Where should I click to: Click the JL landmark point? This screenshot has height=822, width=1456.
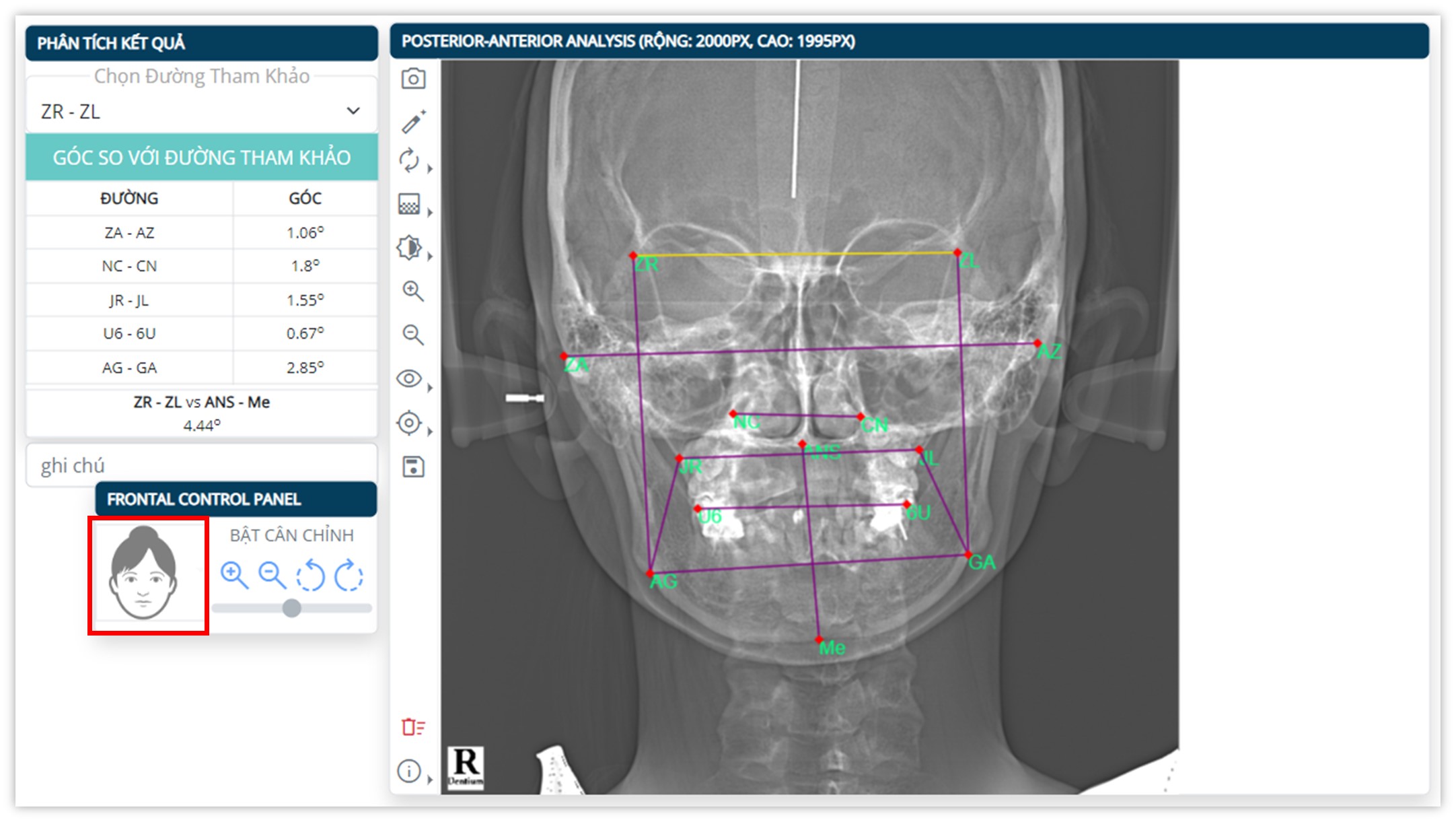tap(918, 450)
